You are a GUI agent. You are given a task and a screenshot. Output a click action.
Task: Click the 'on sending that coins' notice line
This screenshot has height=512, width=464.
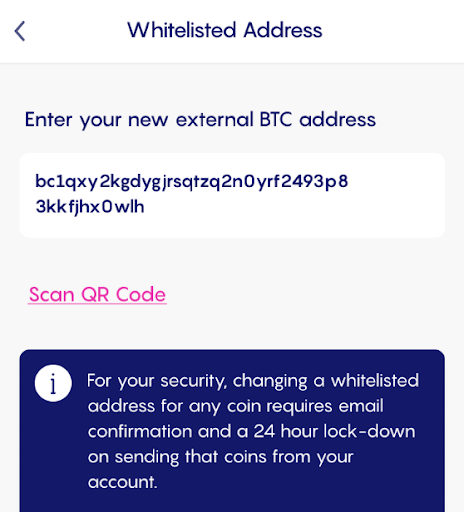[220, 457]
